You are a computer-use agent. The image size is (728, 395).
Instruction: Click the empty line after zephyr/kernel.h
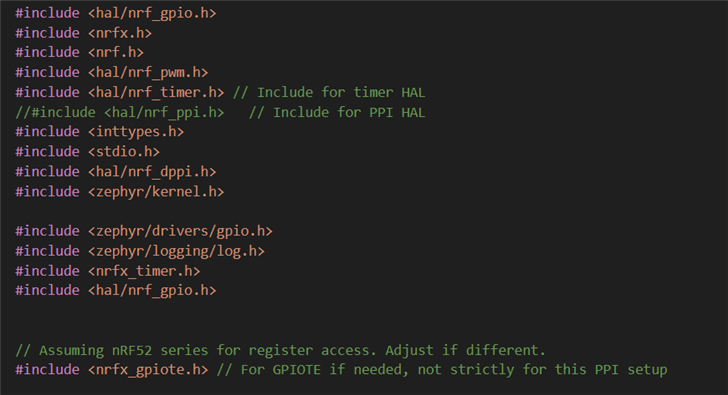click(x=364, y=212)
